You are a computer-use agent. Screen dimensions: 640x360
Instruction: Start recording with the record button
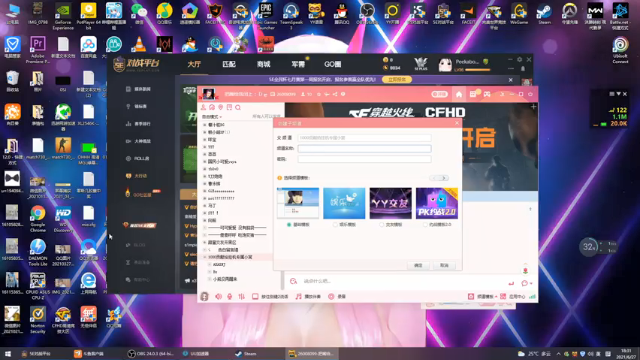[337, 296]
